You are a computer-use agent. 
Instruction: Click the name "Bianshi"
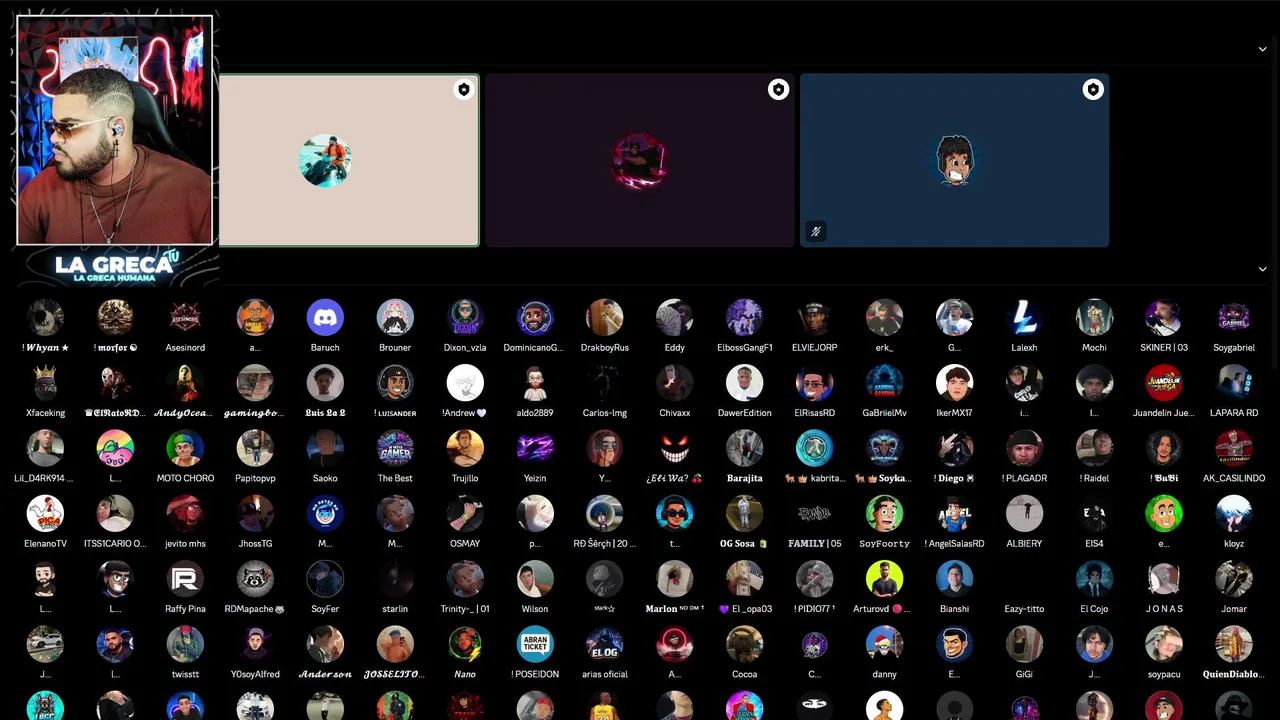click(x=954, y=609)
